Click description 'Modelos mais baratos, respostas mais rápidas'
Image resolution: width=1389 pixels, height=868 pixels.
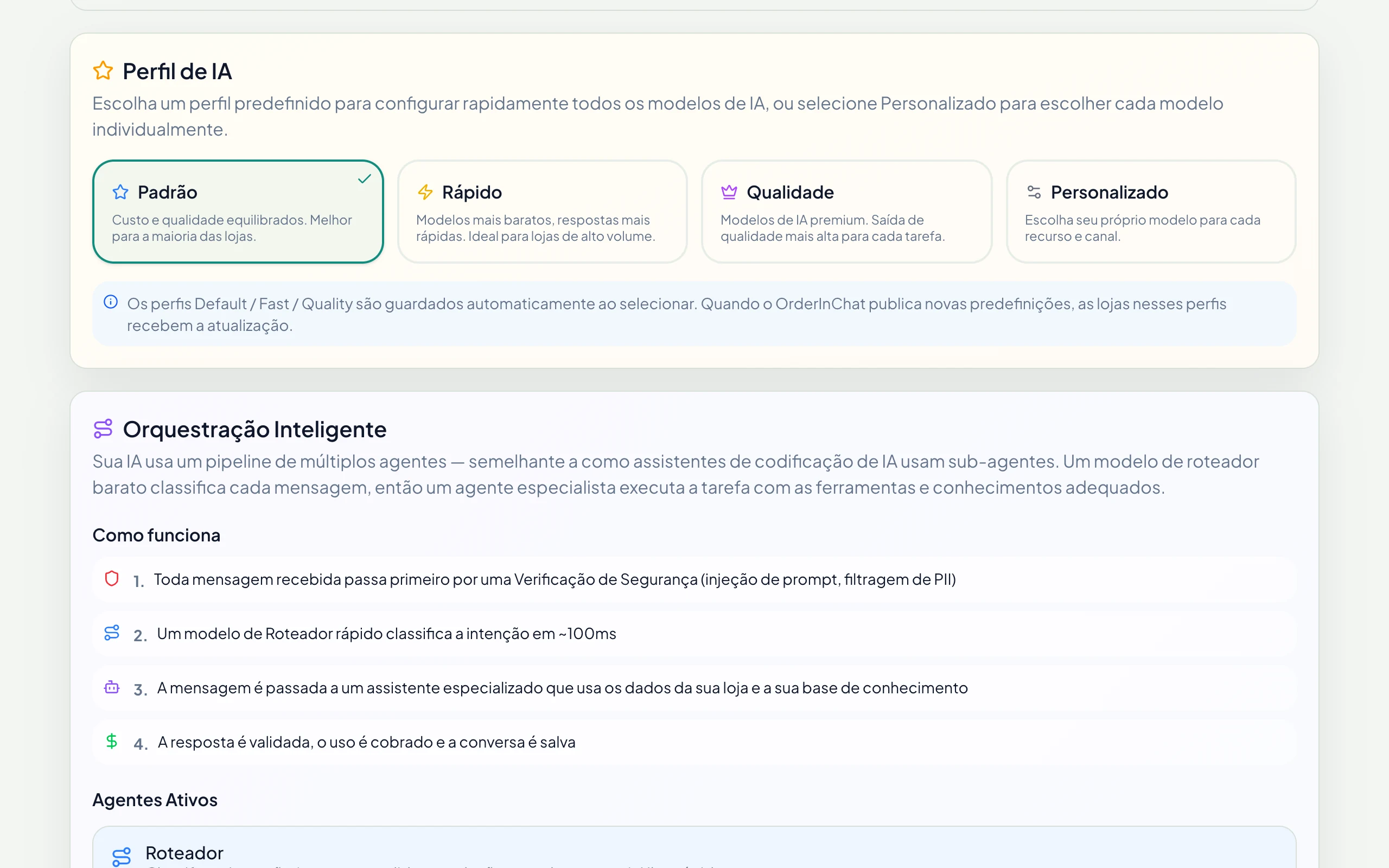coord(536,228)
